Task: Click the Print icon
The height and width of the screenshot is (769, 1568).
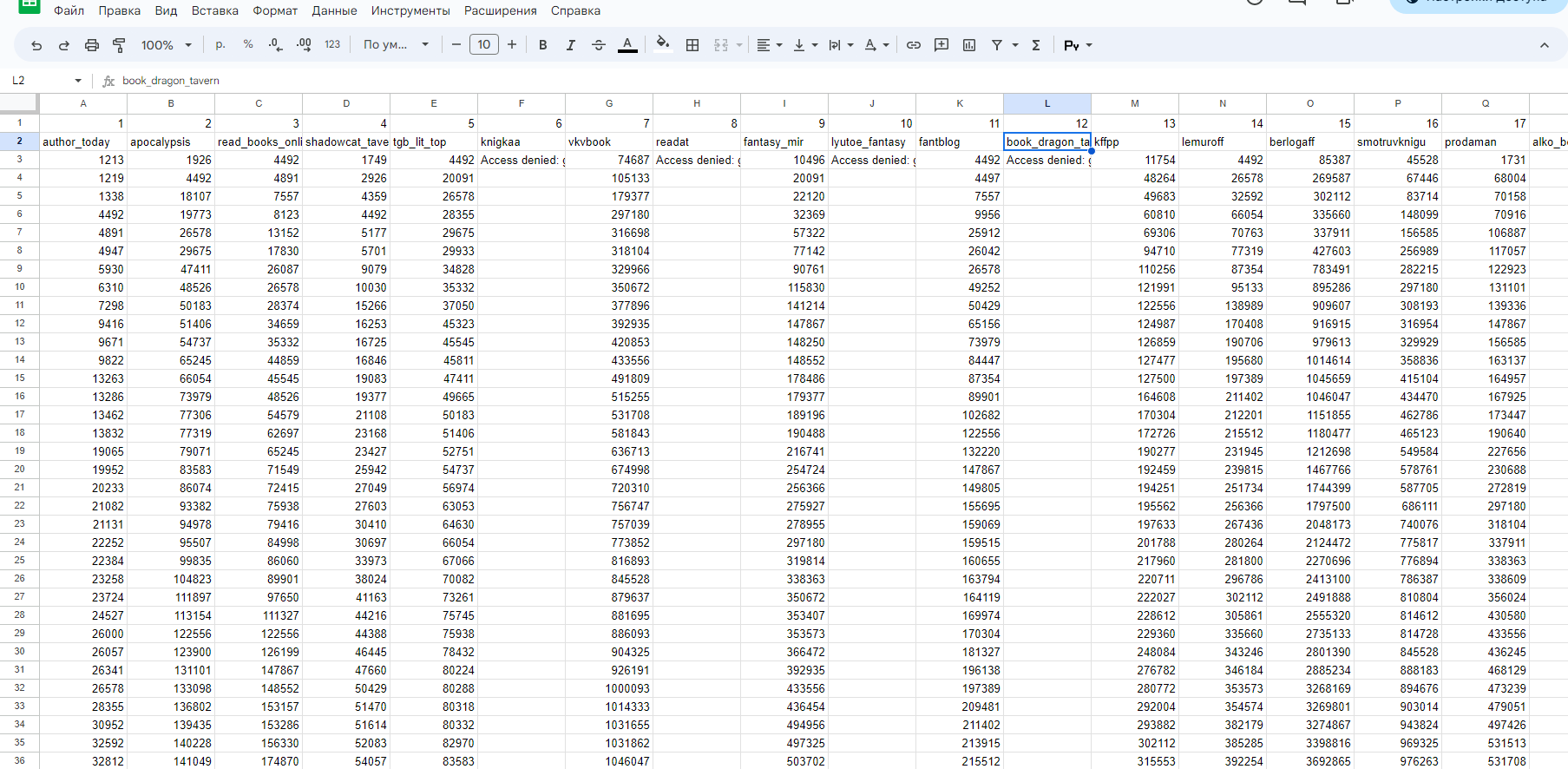Action: 91,45
